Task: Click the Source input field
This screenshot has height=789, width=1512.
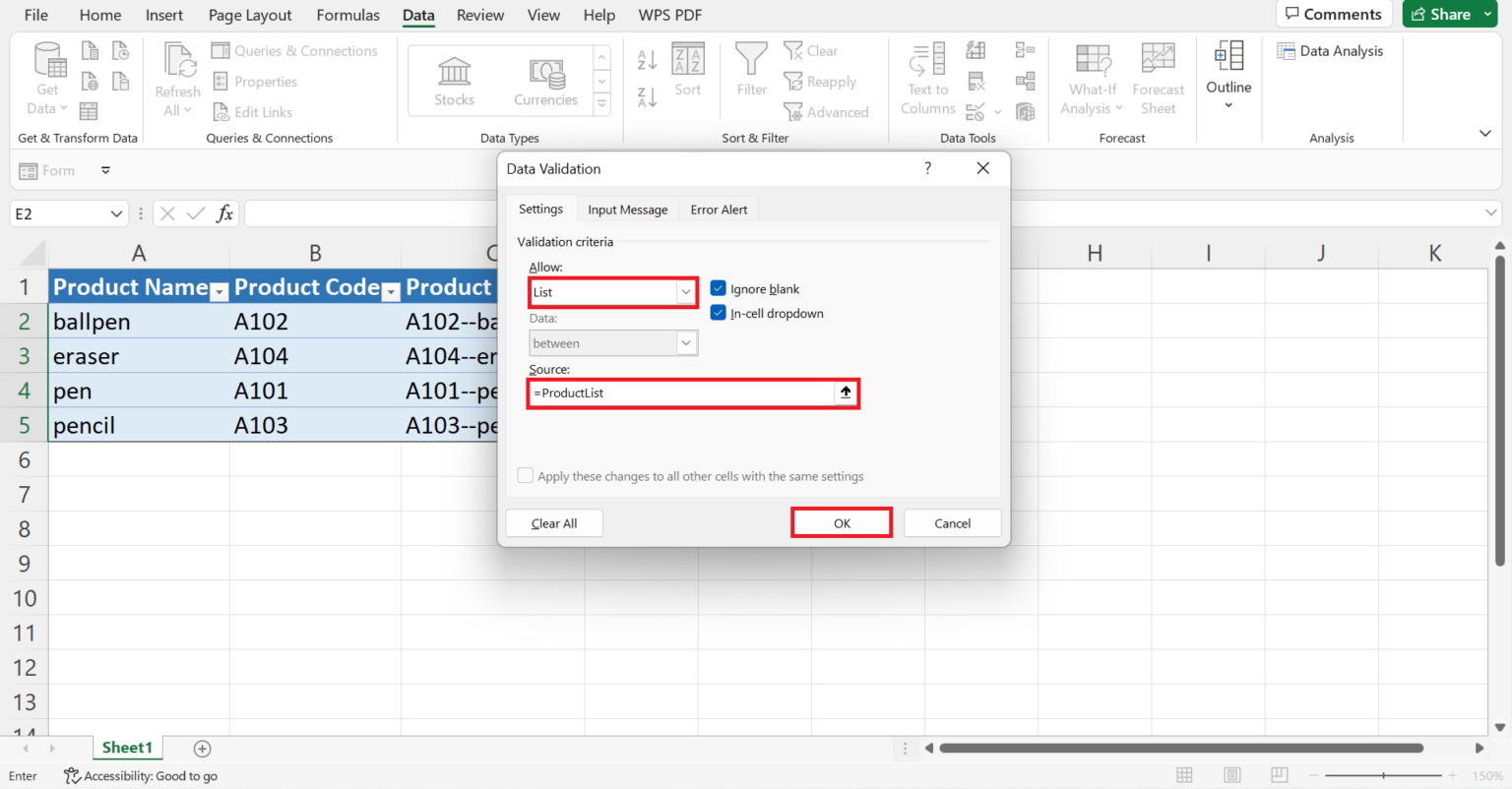Action: coord(681,393)
